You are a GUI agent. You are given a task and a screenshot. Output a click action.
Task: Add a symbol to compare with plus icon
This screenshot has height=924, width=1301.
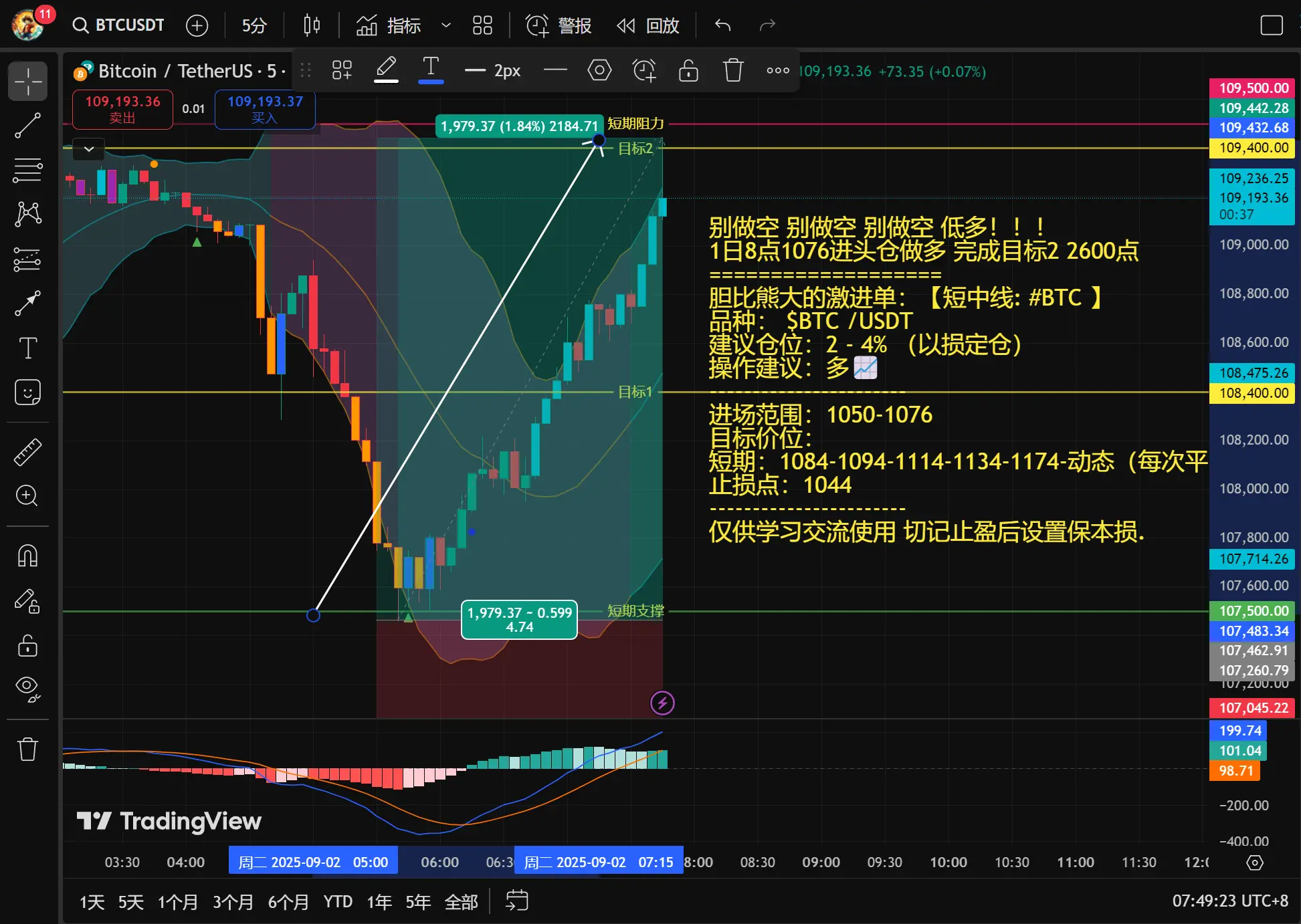tap(197, 25)
